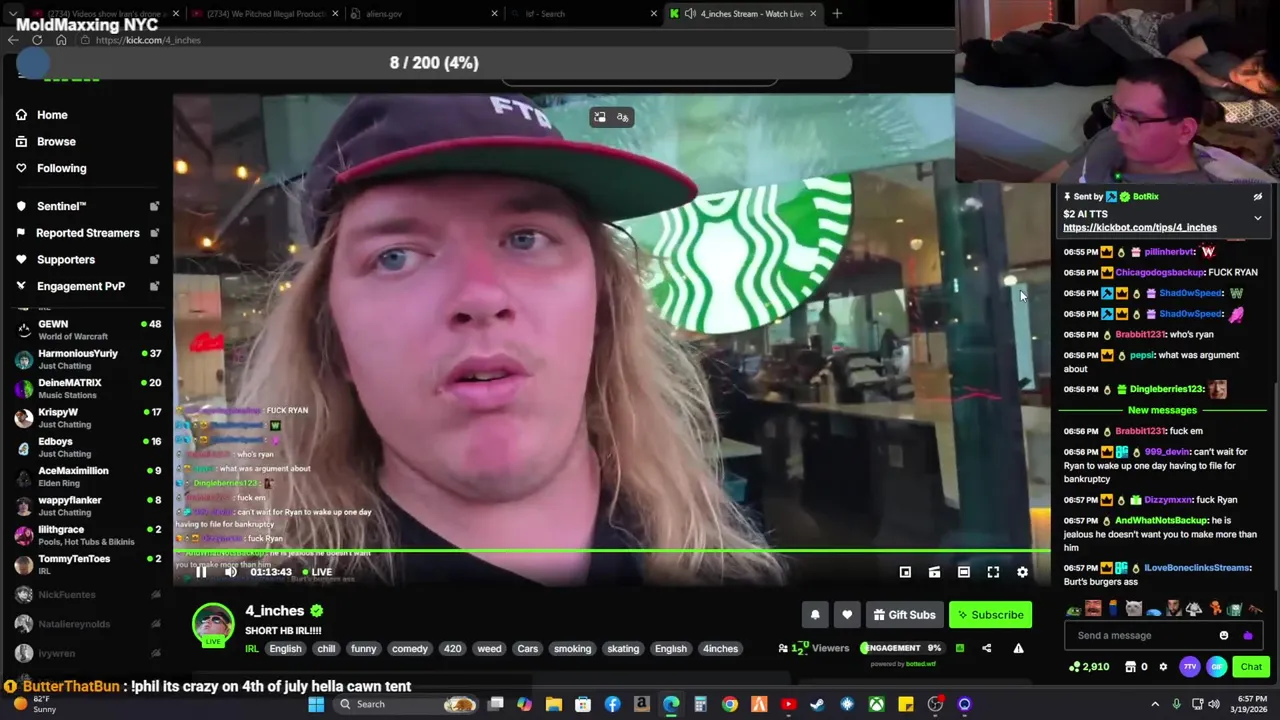The height and width of the screenshot is (720, 1280).
Task: Click the 4_inches streamer avatar
Action: pyautogui.click(x=213, y=624)
